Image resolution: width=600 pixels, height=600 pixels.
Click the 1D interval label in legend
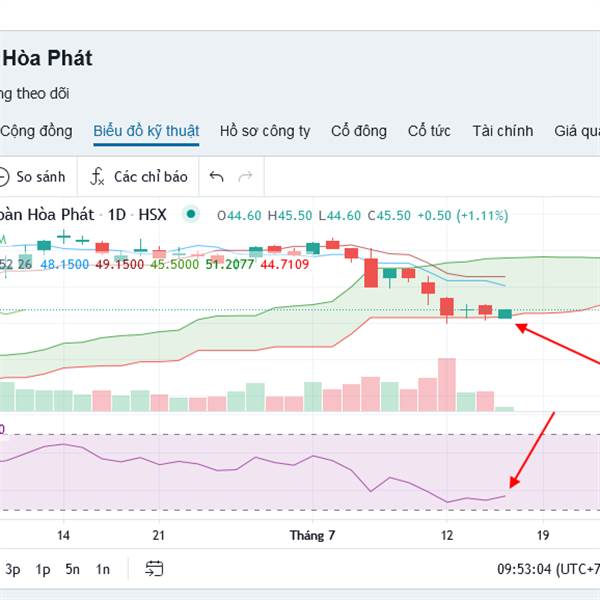pyautogui.click(x=117, y=215)
